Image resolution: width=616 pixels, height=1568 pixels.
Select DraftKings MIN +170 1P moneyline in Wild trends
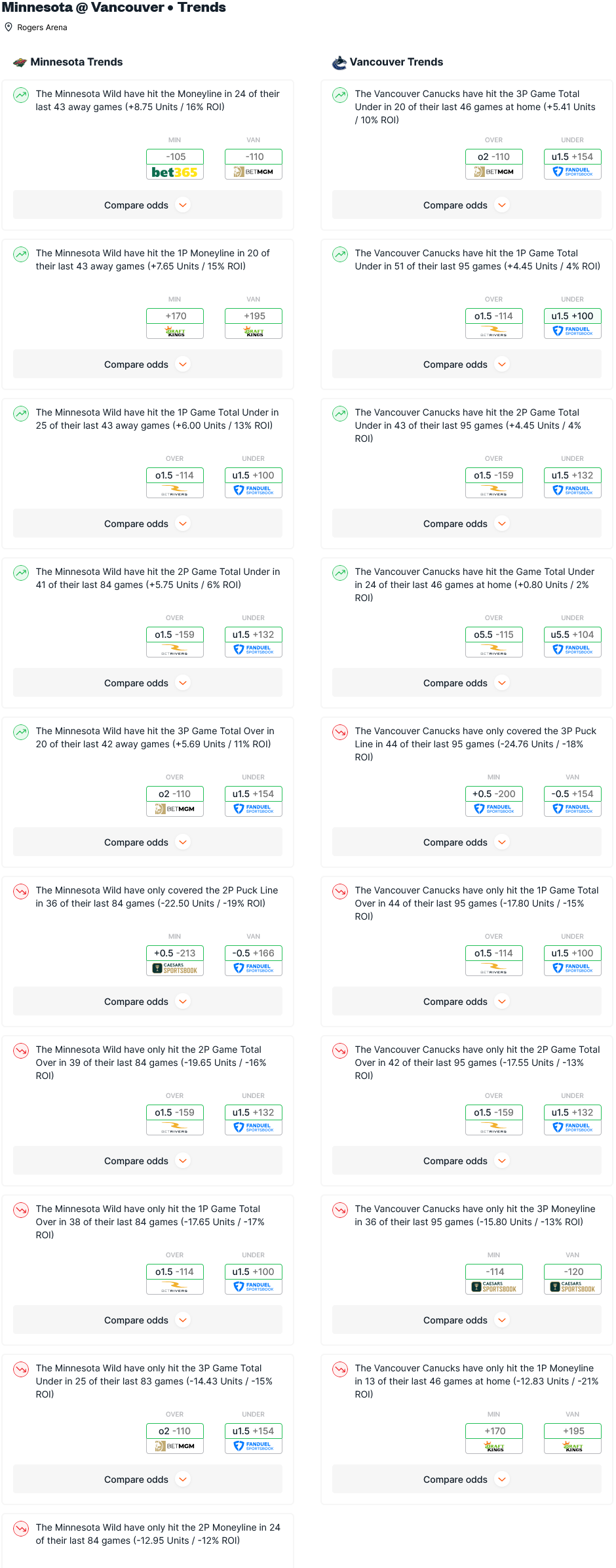[x=175, y=323]
